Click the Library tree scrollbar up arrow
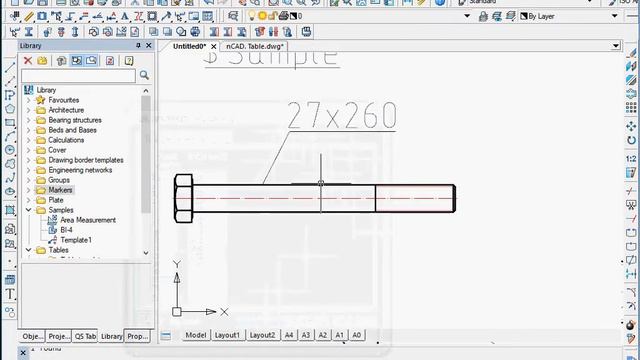640x360 pixels. [x=146, y=91]
